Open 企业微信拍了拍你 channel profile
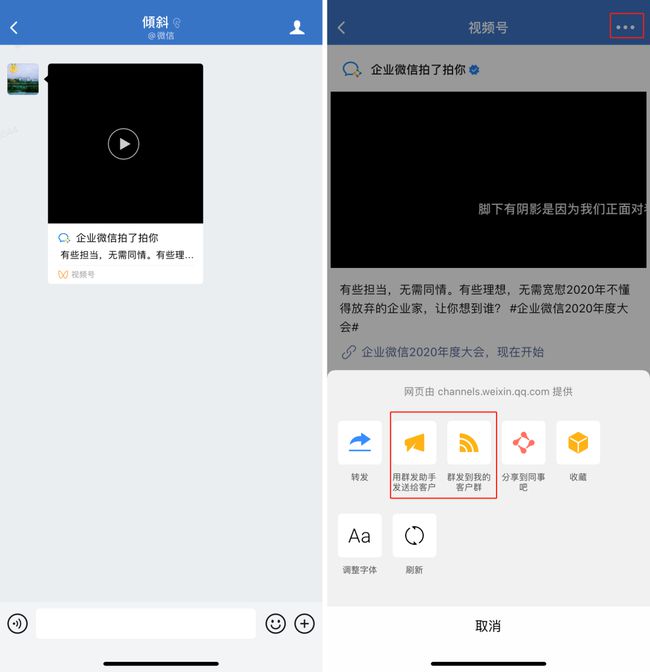The height and width of the screenshot is (672, 650). (x=418, y=69)
